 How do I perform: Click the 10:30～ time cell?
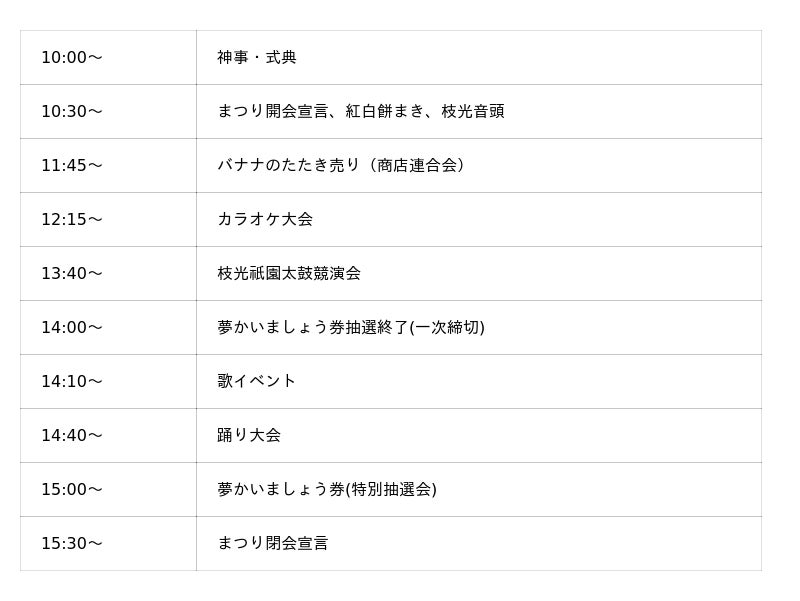tap(72, 112)
